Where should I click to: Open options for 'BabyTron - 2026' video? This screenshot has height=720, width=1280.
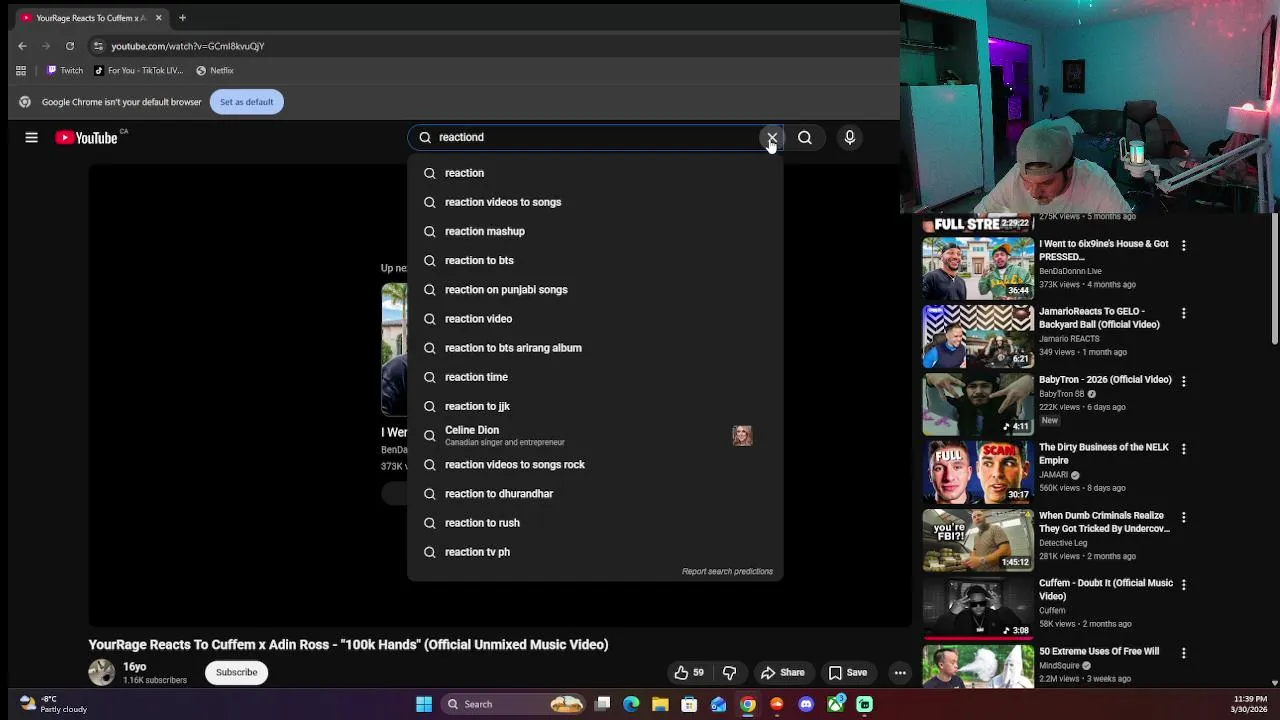pos(1184,382)
